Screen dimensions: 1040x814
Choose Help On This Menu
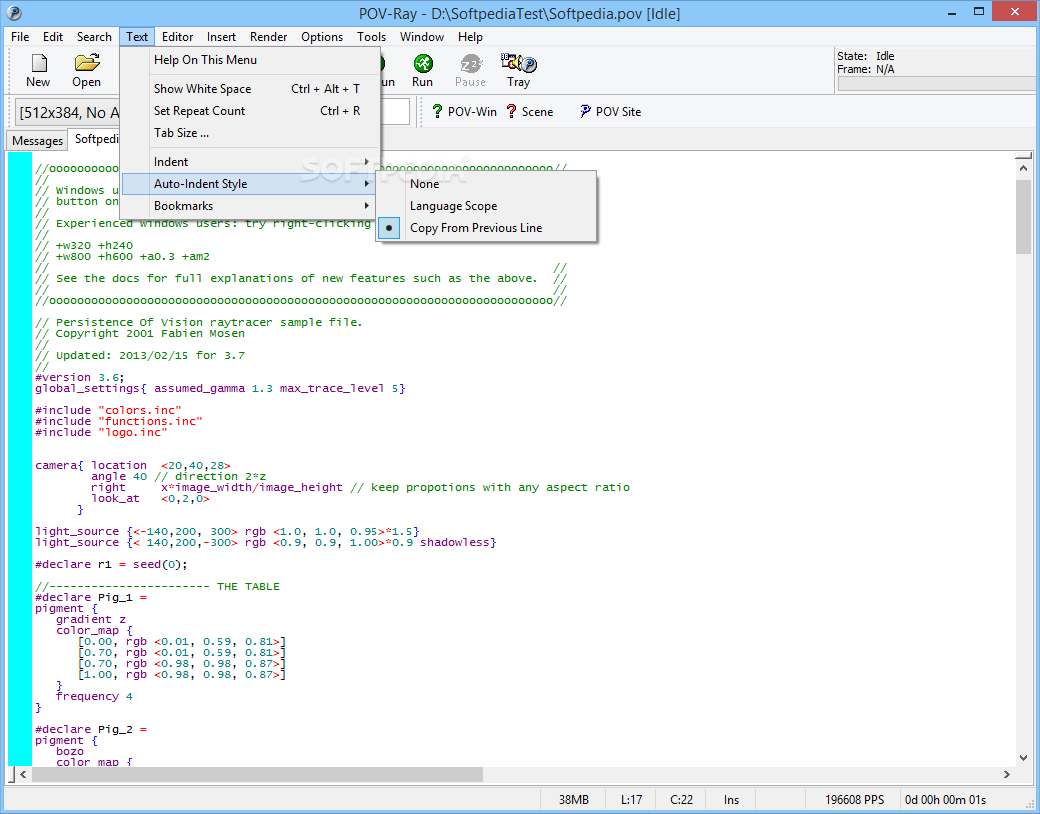coord(250,60)
